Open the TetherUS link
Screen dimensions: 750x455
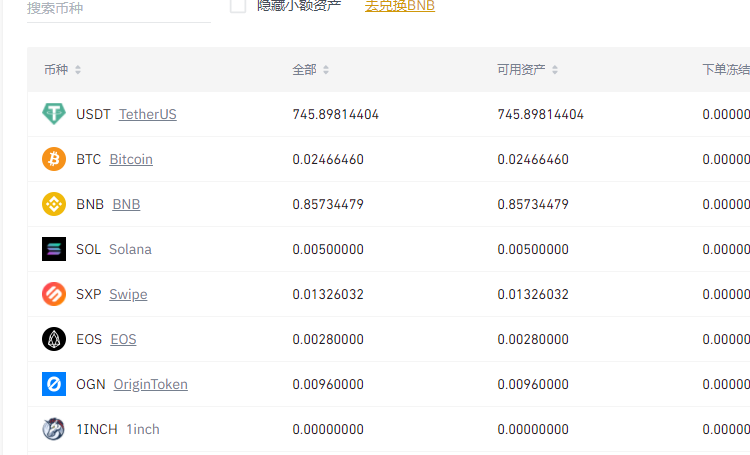148,114
